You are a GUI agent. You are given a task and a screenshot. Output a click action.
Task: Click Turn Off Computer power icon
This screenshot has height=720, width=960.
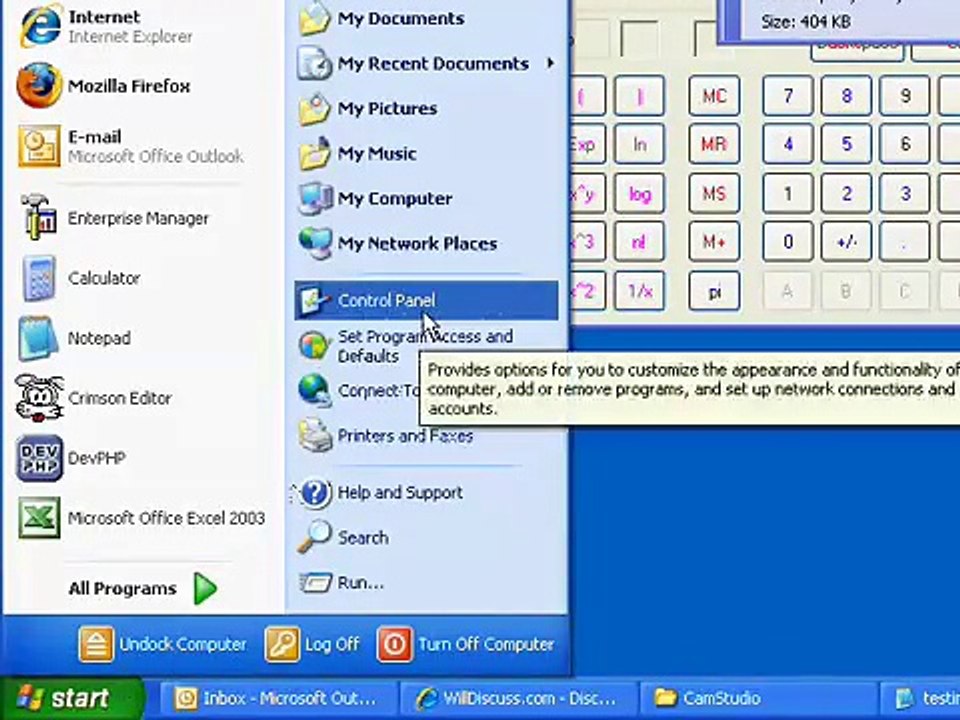pos(394,644)
